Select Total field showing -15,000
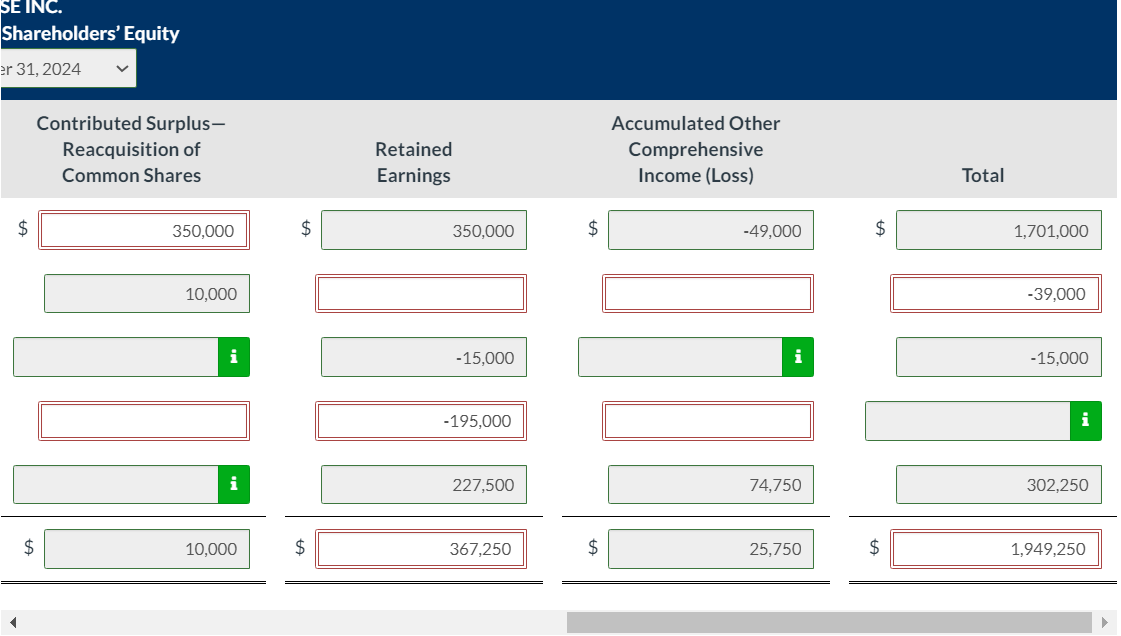1121x636 pixels. click(x=999, y=357)
